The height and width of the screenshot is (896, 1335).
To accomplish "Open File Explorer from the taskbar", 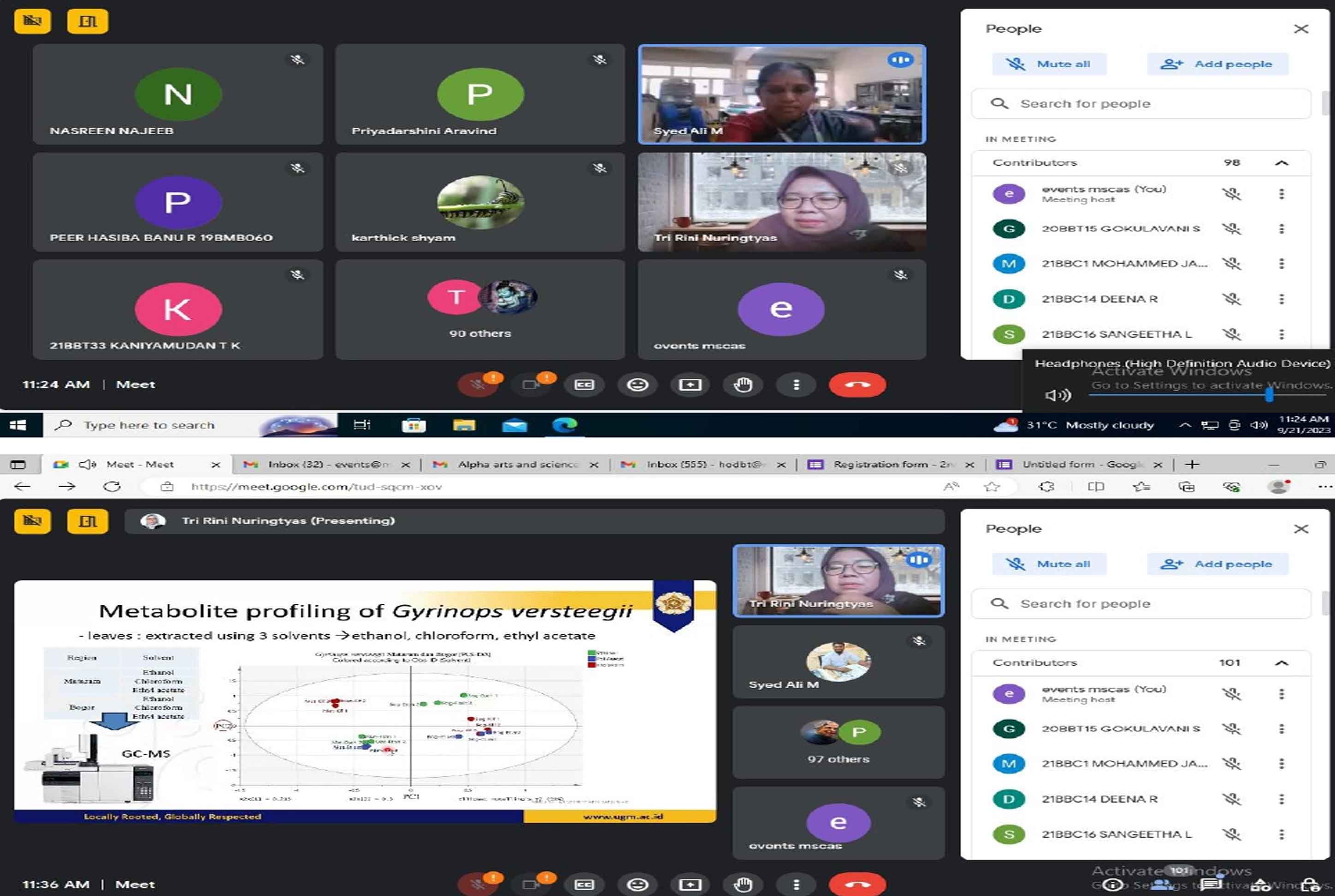I will point(464,425).
